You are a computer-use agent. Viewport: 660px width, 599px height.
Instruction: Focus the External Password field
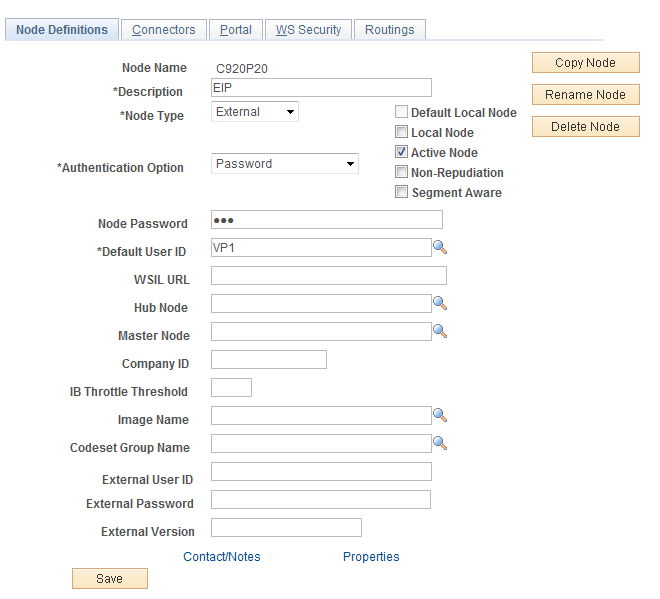click(321, 499)
